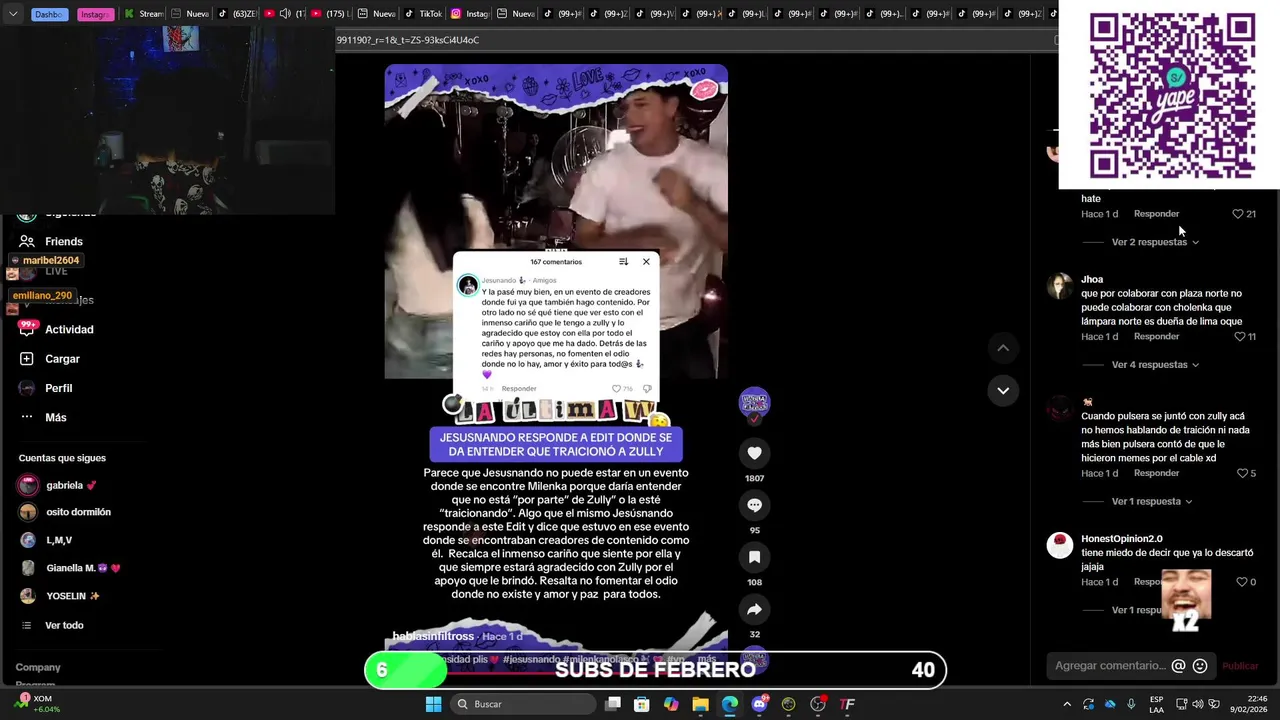Open the XOM stock widget on taskbar
Viewport: 1280px width, 720px height.
coord(37,704)
